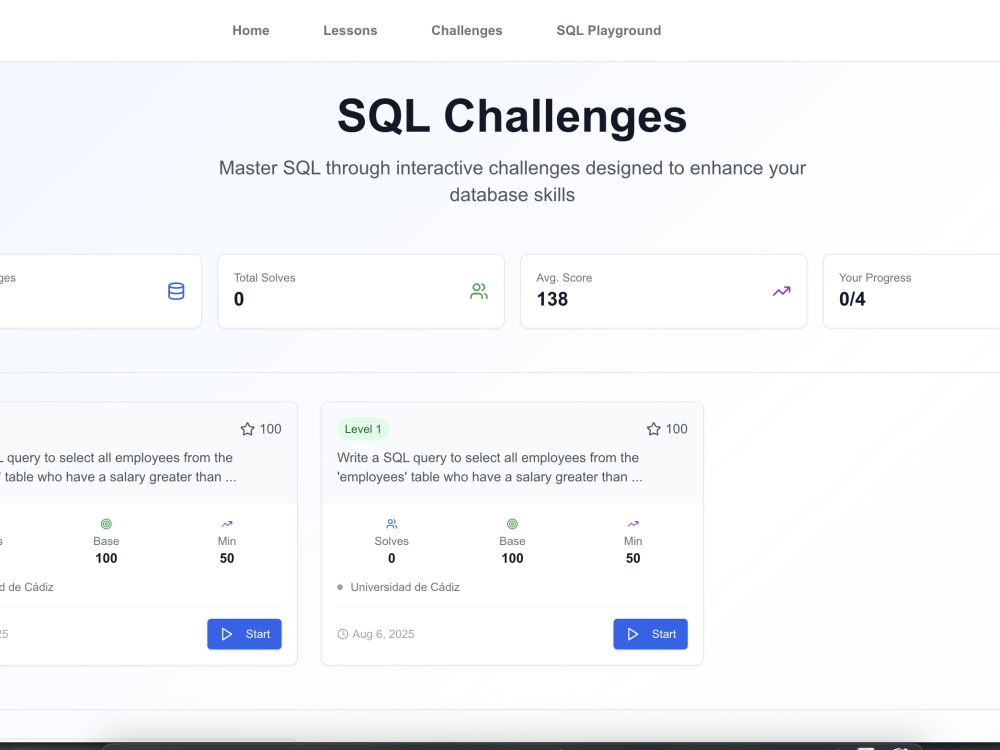Click the left card description text
This screenshot has width=1000, height=750.
tap(118, 467)
